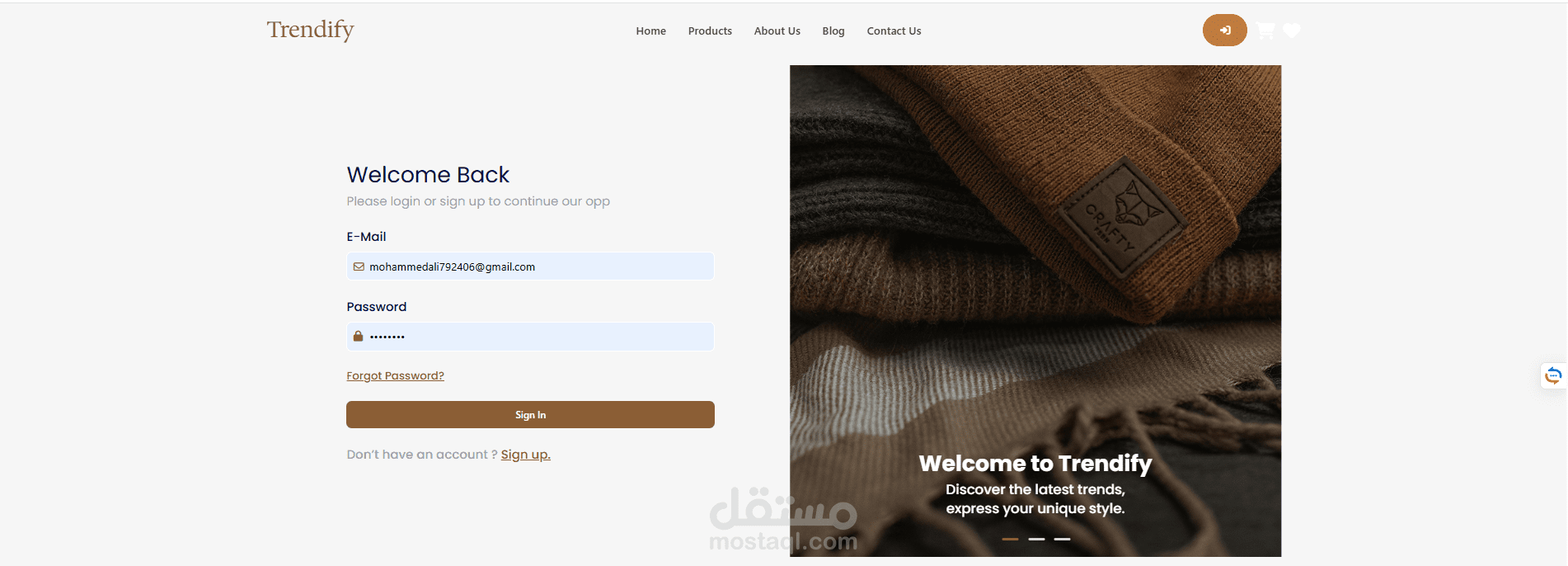The image size is (1568, 566).
Task: Go to the Home menu item
Action: [650, 31]
